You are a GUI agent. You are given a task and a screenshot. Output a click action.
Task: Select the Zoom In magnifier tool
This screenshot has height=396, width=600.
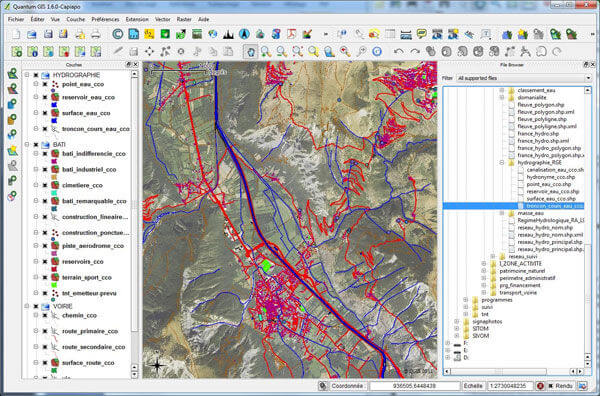pos(266,51)
